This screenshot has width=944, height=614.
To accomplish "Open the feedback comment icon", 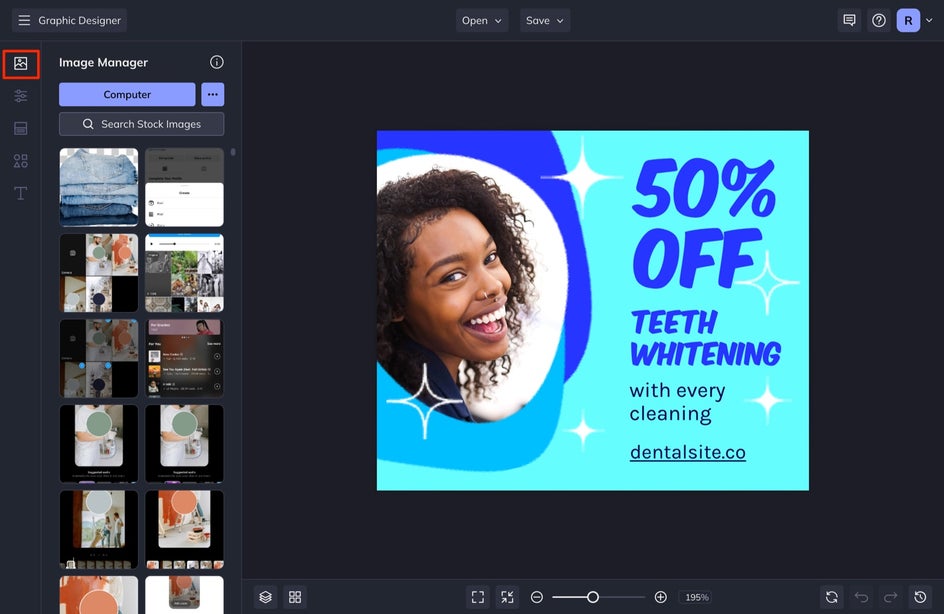I will tap(849, 20).
